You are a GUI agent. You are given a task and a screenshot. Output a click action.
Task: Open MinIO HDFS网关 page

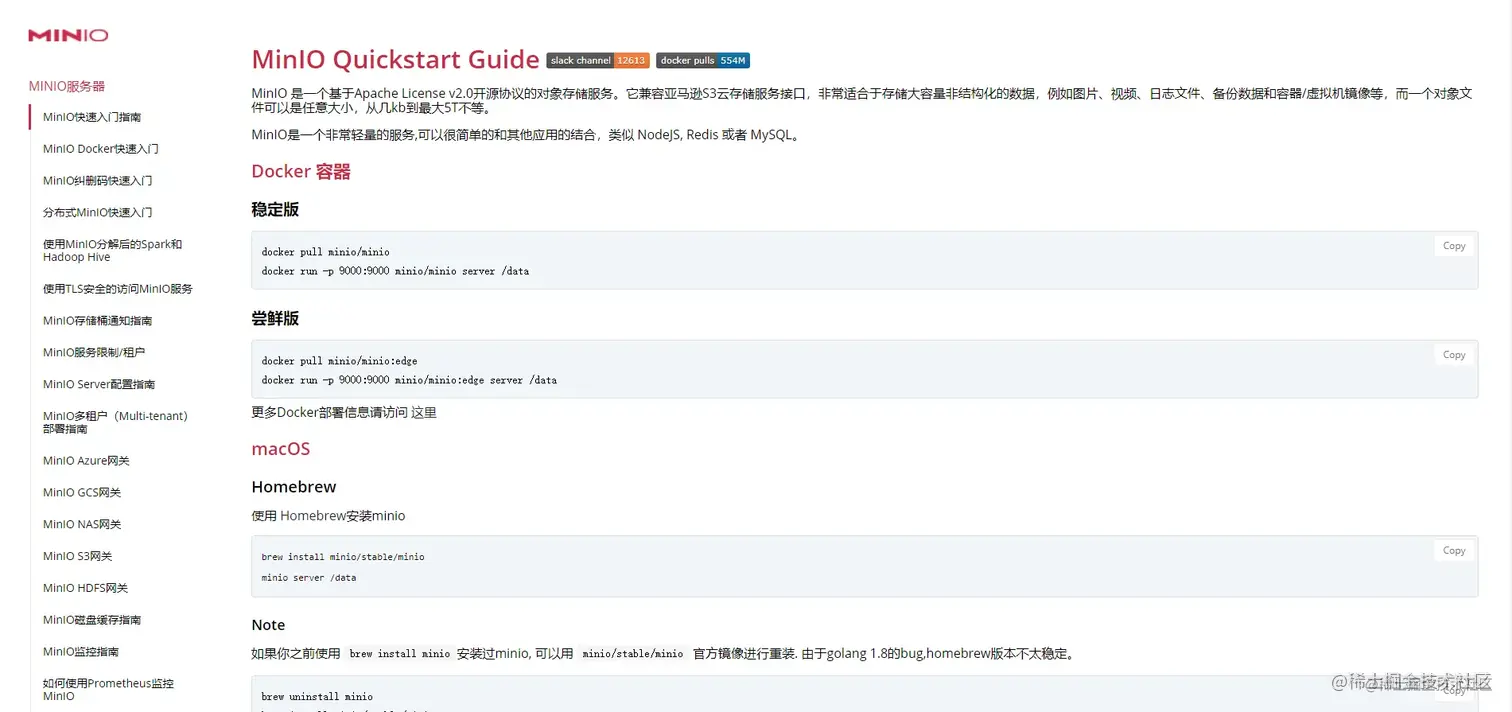tap(86, 589)
